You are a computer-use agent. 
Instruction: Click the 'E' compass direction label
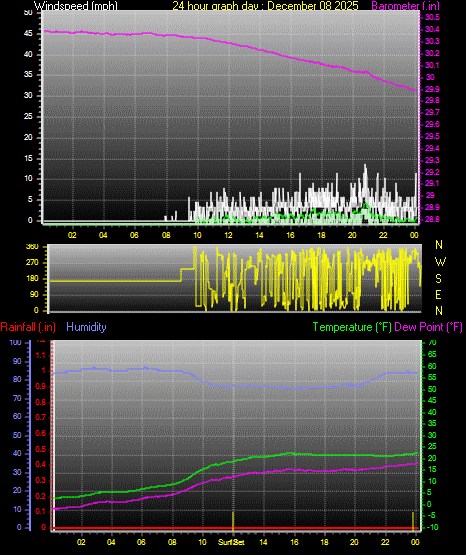point(438,294)
